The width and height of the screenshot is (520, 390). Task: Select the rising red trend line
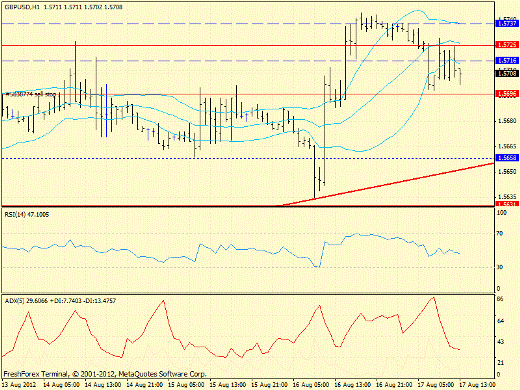388,184
